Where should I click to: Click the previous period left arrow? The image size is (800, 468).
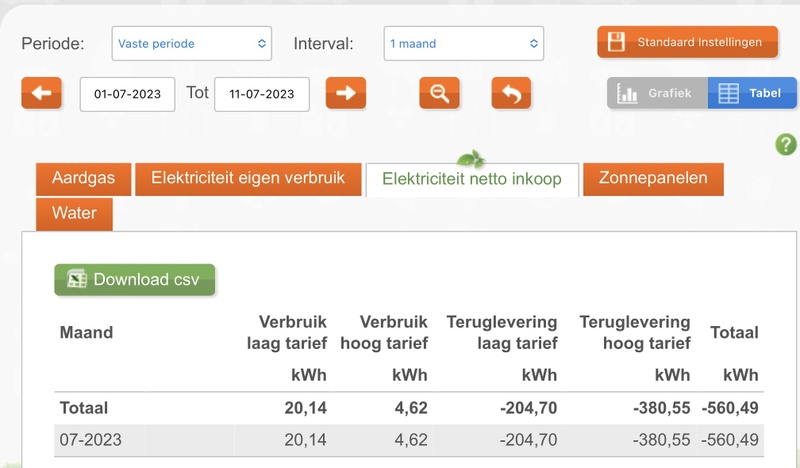tap(41, 93)
